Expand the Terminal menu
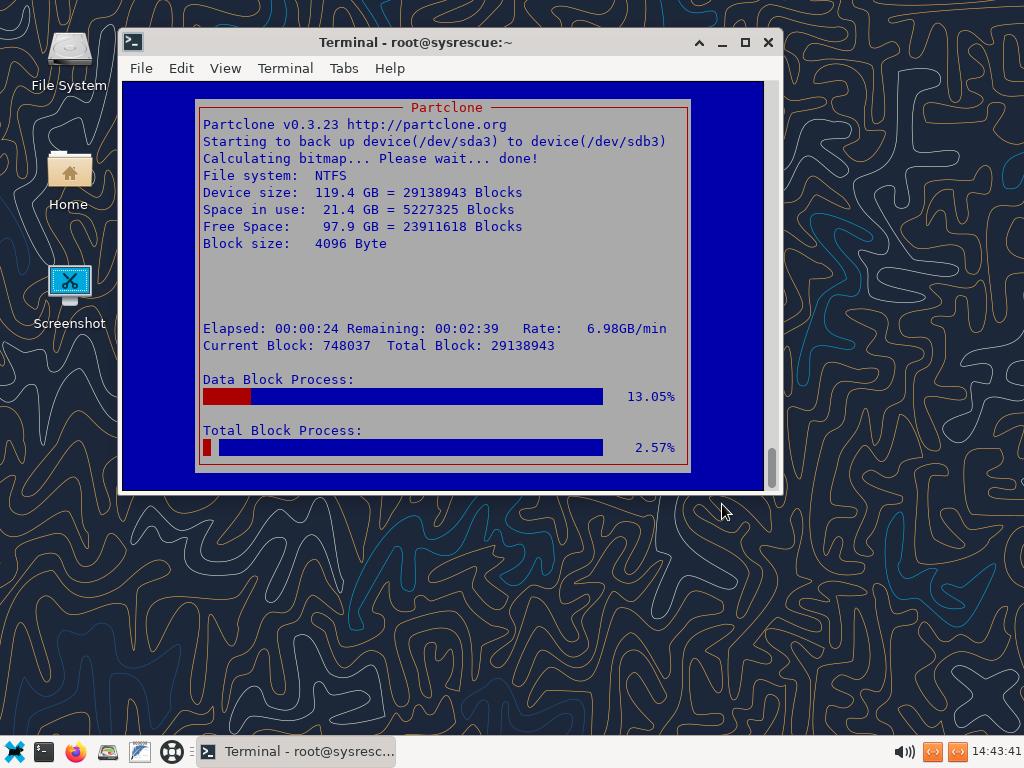This screenshot has width=1024, height=768. (285, 68)
